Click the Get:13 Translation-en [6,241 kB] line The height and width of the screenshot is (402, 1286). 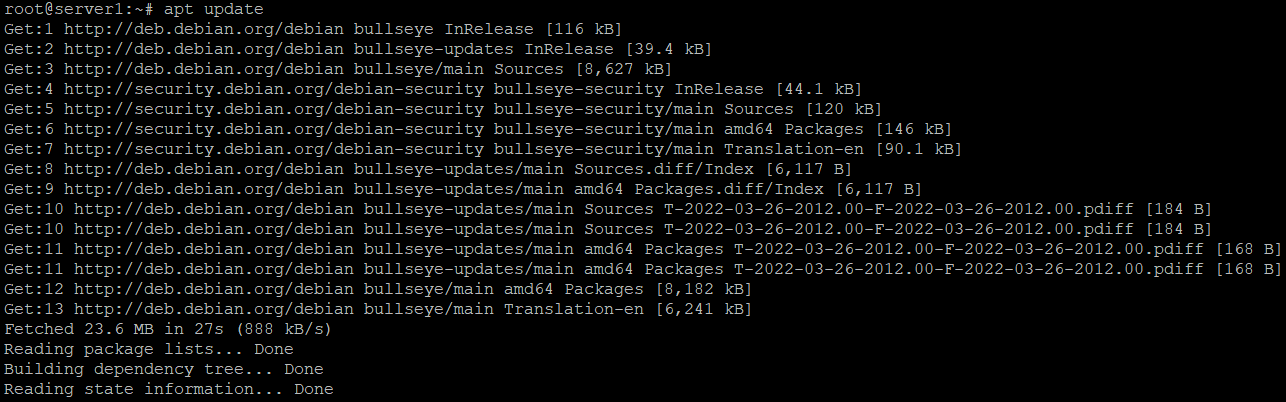click(x=378, y=309)
